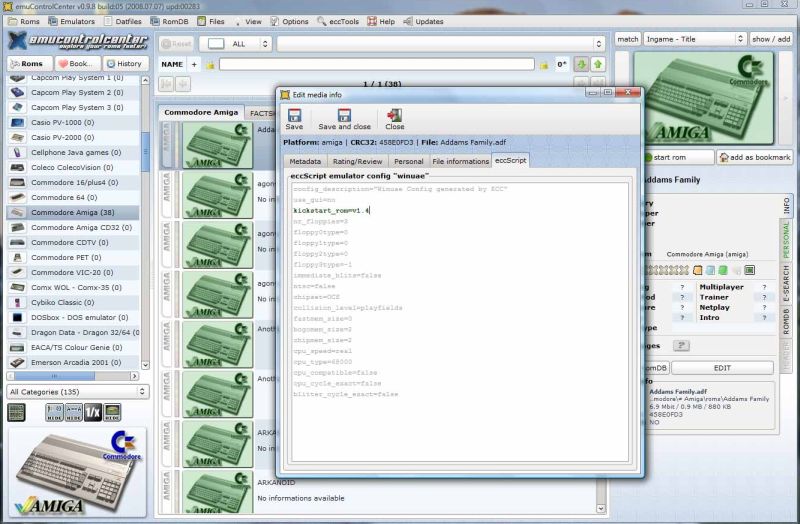Click the green up arrow sort button
The image size is (800, 524).
click(x=598, y=64)
